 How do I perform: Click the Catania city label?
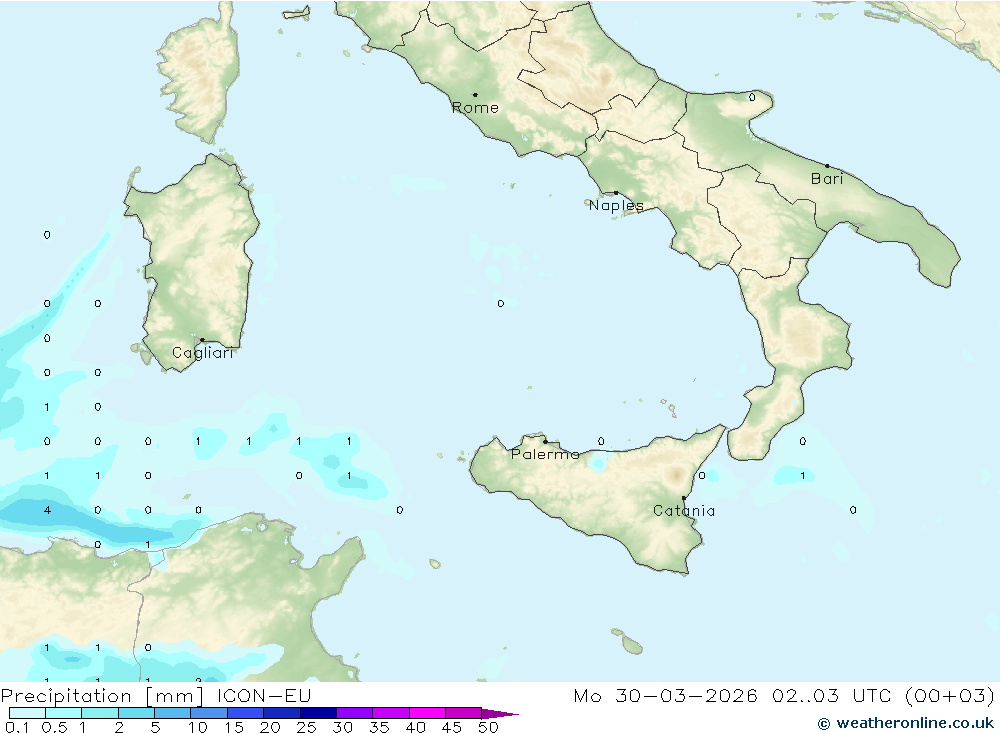coord(684,511)
